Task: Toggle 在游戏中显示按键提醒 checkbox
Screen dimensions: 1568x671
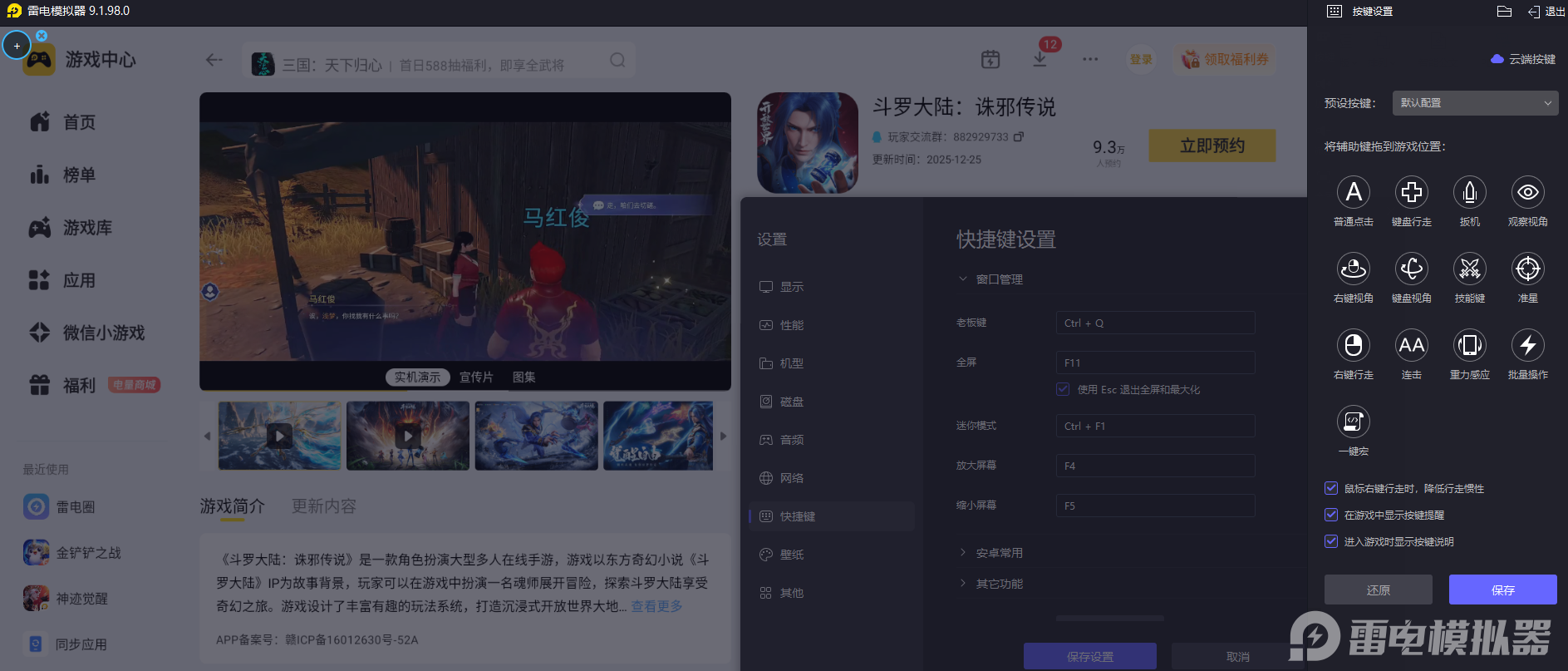Action: pyautogui.click(x=1331, y=515)
